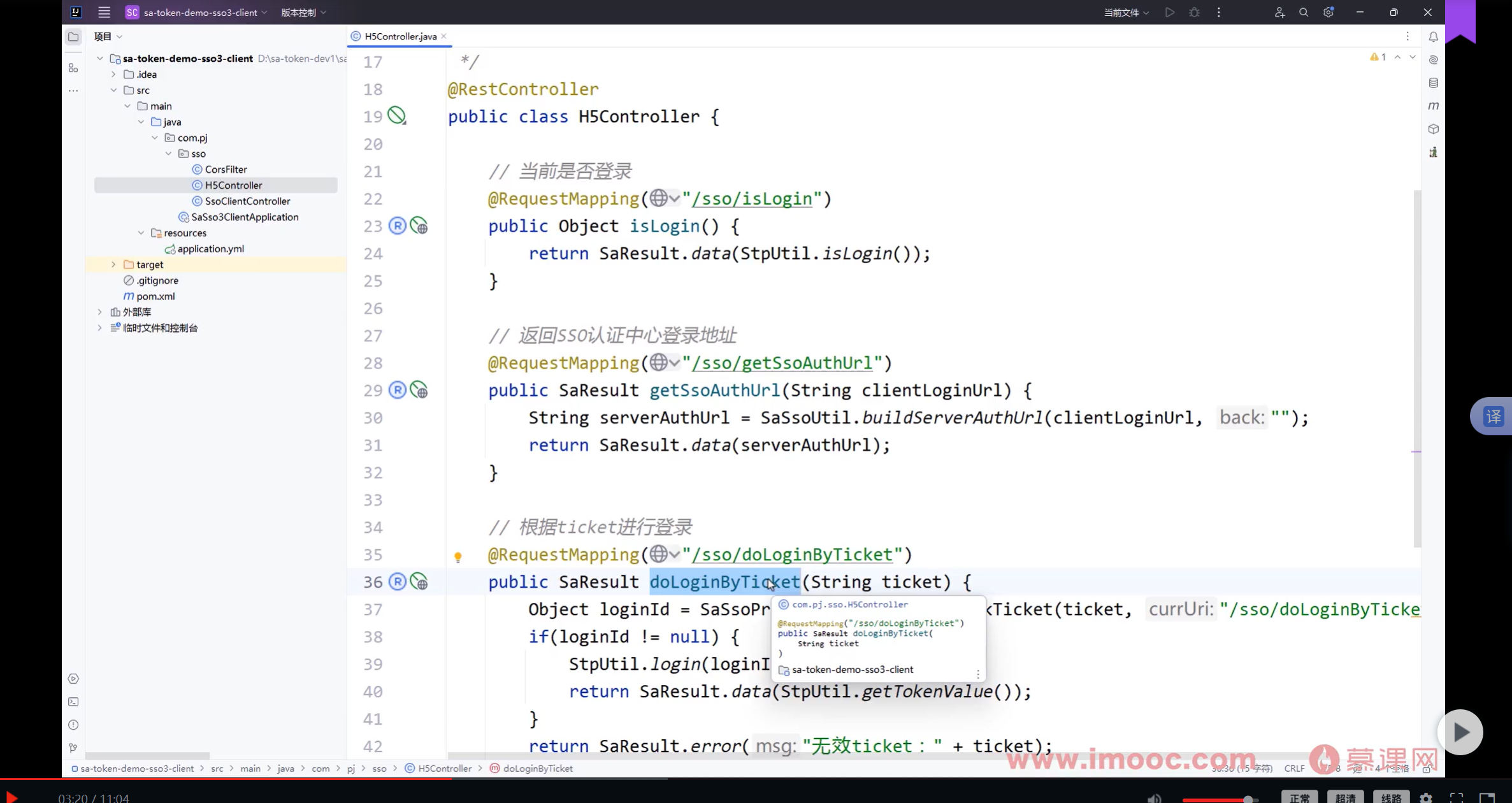Collapse the java folder arrow
This screenshot has height=803, width=1512.
tap(141, 122)
